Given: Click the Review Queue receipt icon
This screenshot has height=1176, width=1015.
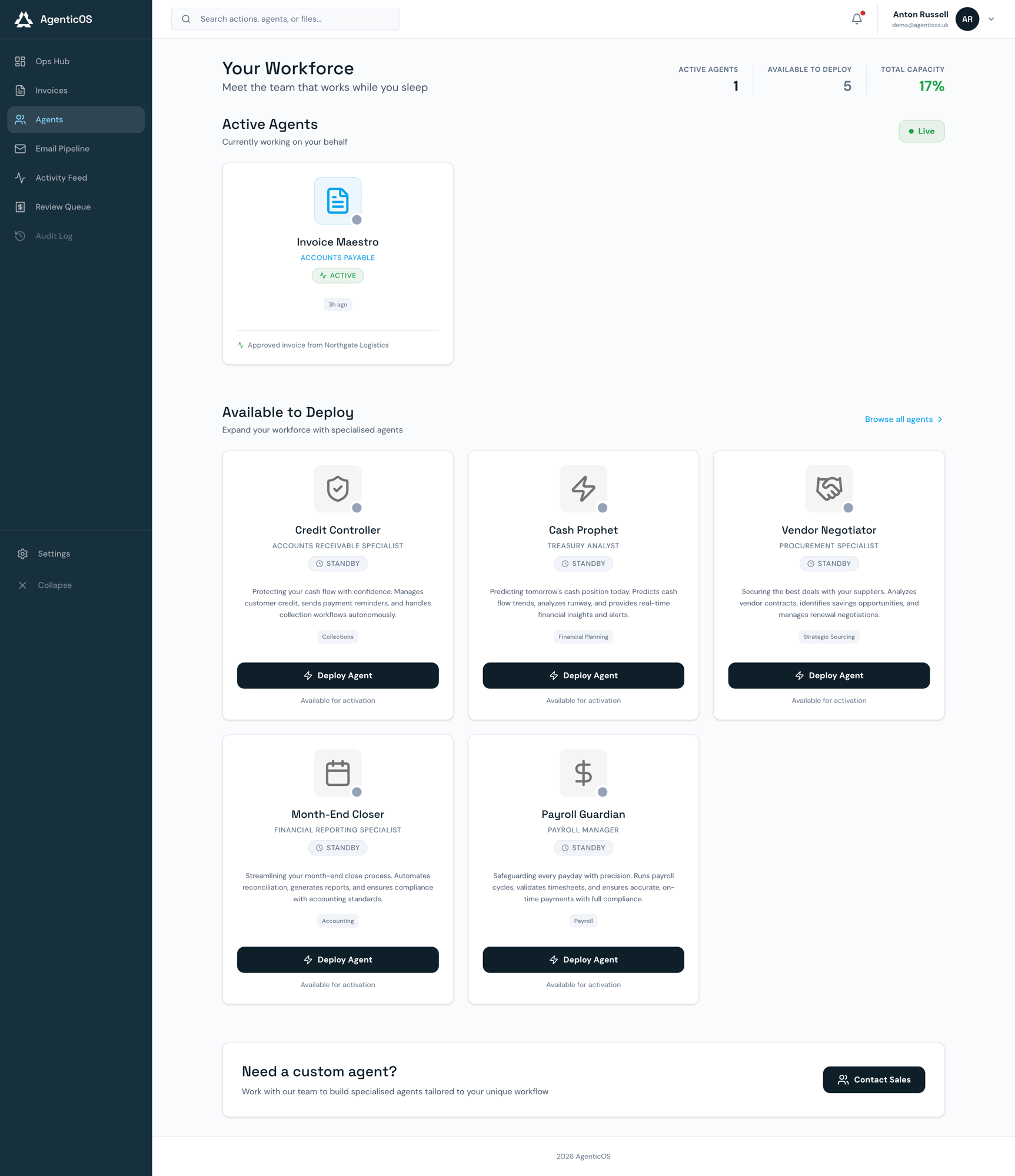Looking at the screenshot, I should click(x=21, y=207).
